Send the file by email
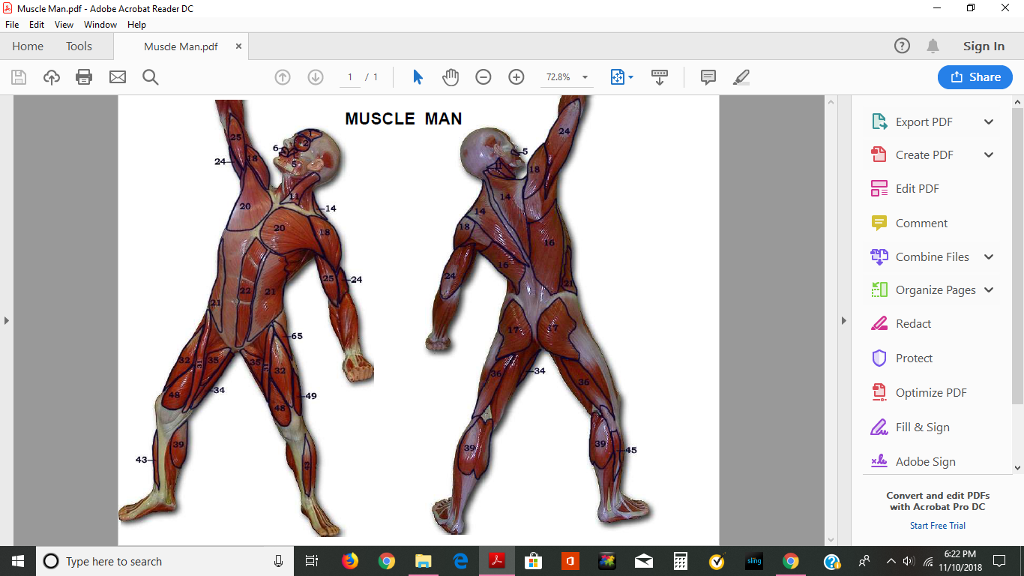Screen dimensions: 1024x576 [117, 76]
